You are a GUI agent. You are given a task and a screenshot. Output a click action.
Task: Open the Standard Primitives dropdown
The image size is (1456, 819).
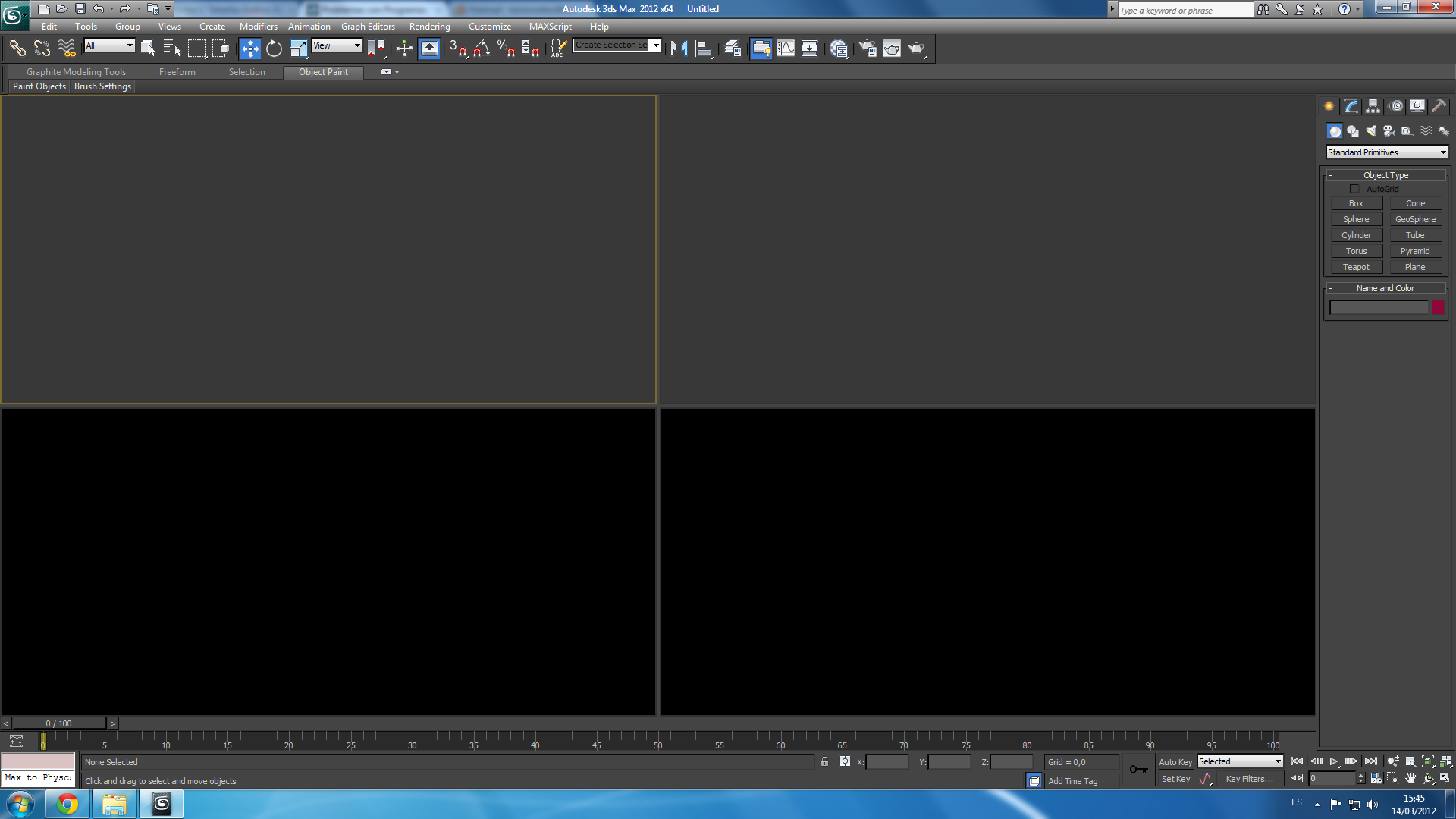point(1386,152)
